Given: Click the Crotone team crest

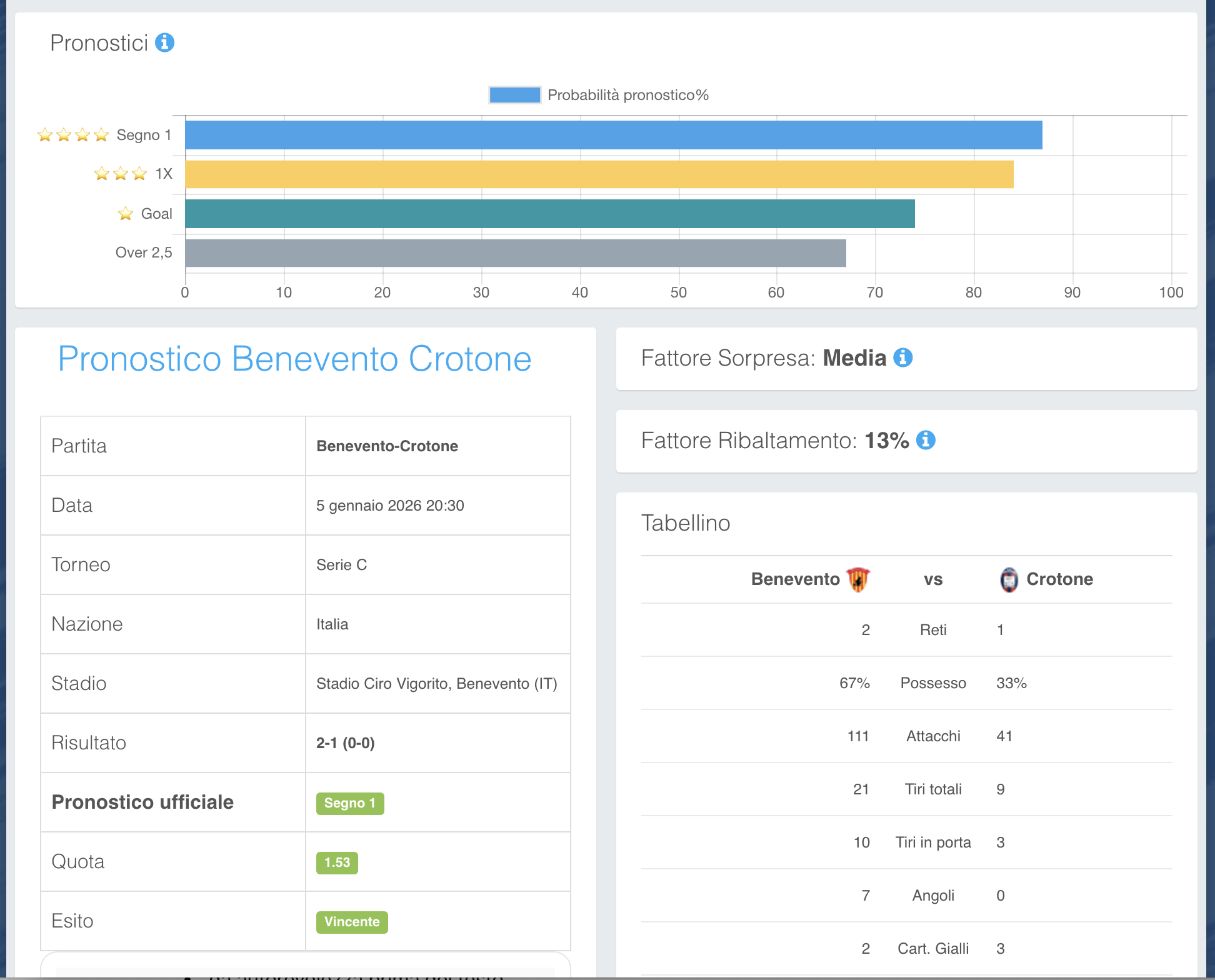Looking at the screenshot, I should [x=1009, y=579].
